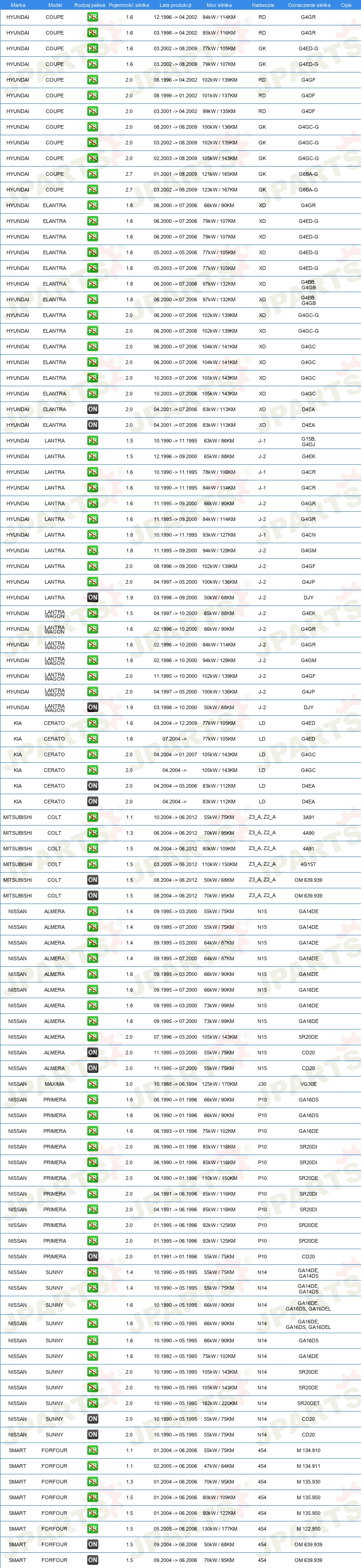Click the PB icon for Hyundai Lantra G4CN row
Image resolution: width=361 pixels, height=1568 pixels.
[x=92, y=535]
